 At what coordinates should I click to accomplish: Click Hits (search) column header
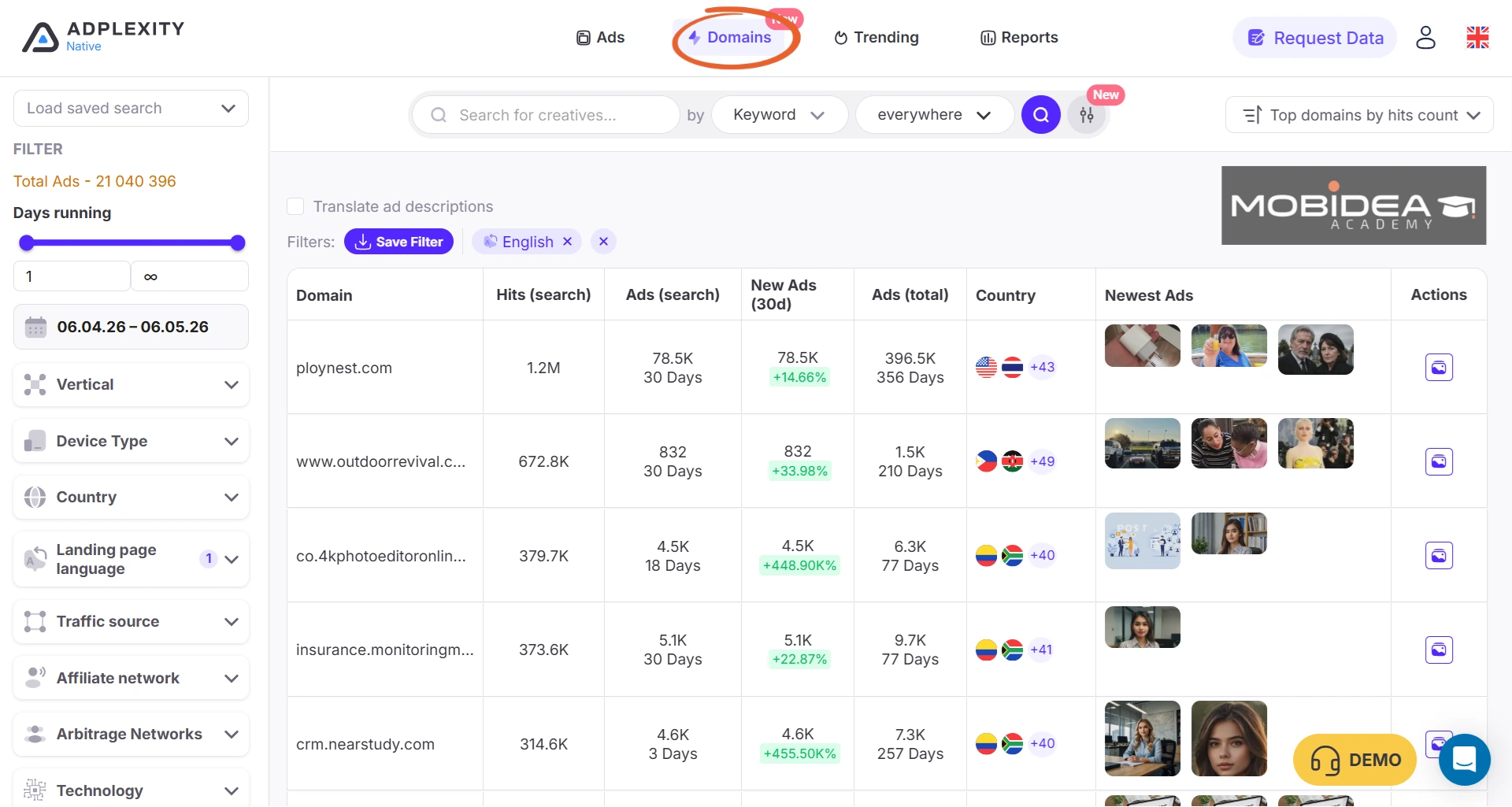pyautogui.click(x=543, y=294)
